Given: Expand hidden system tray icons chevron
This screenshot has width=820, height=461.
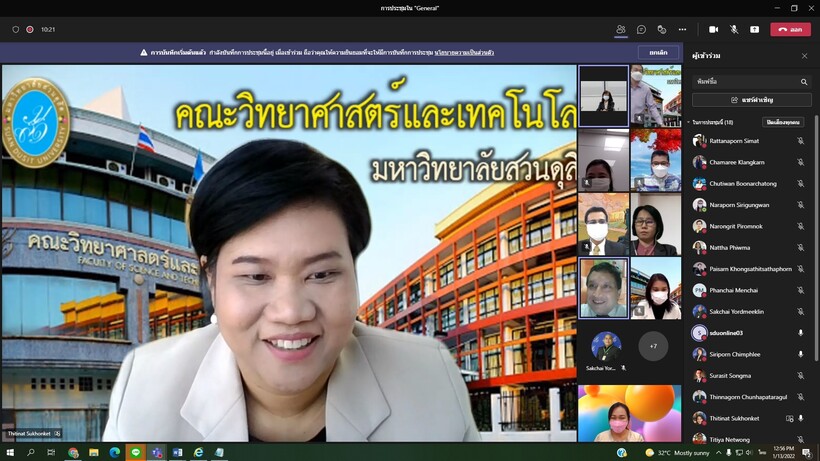Looking at the screenshot, I should 719,453.
